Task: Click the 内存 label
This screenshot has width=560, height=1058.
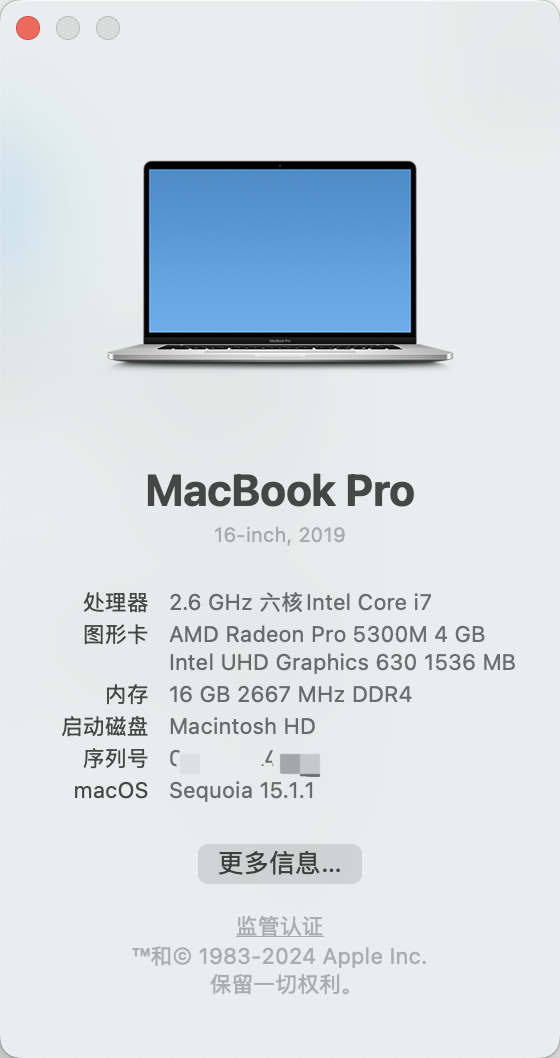Action: coord(126,694)
